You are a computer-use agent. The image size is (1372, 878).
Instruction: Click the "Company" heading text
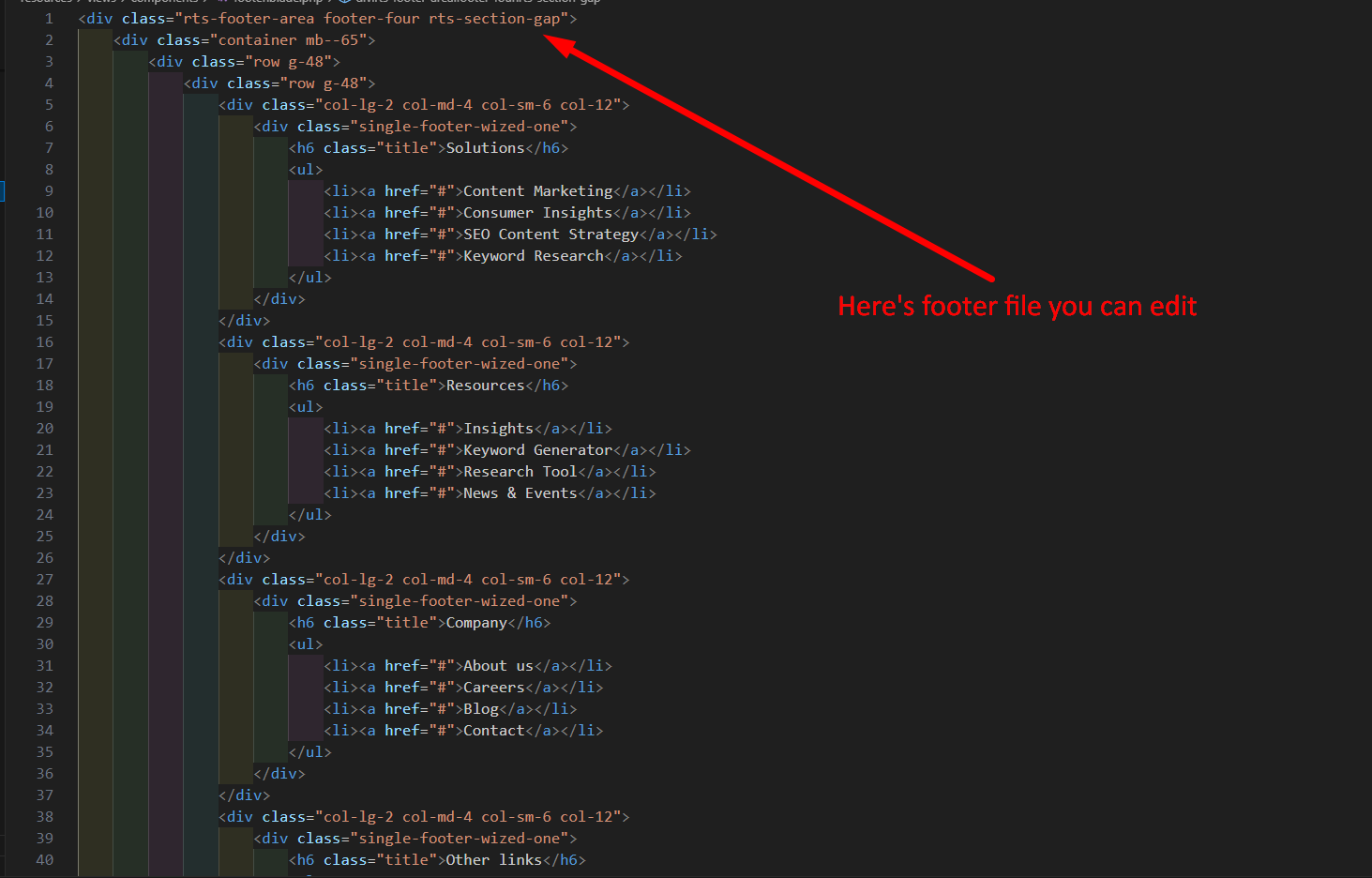click(x=476, y=623)
